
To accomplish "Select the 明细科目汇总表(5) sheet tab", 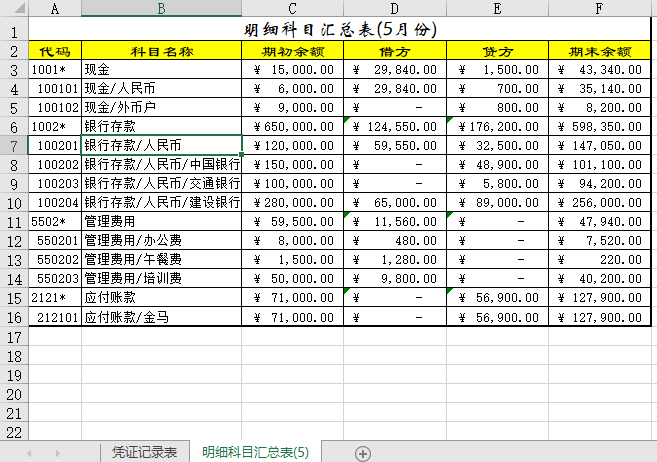I will click(x=255, y=453).
